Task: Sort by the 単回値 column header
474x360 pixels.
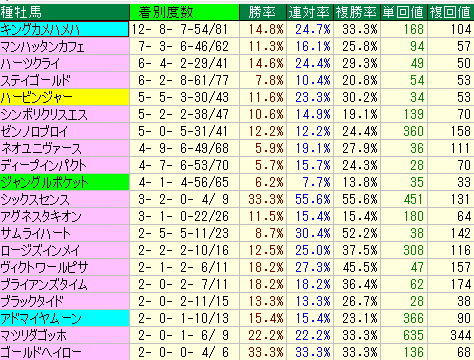Action: pos(403,12)
